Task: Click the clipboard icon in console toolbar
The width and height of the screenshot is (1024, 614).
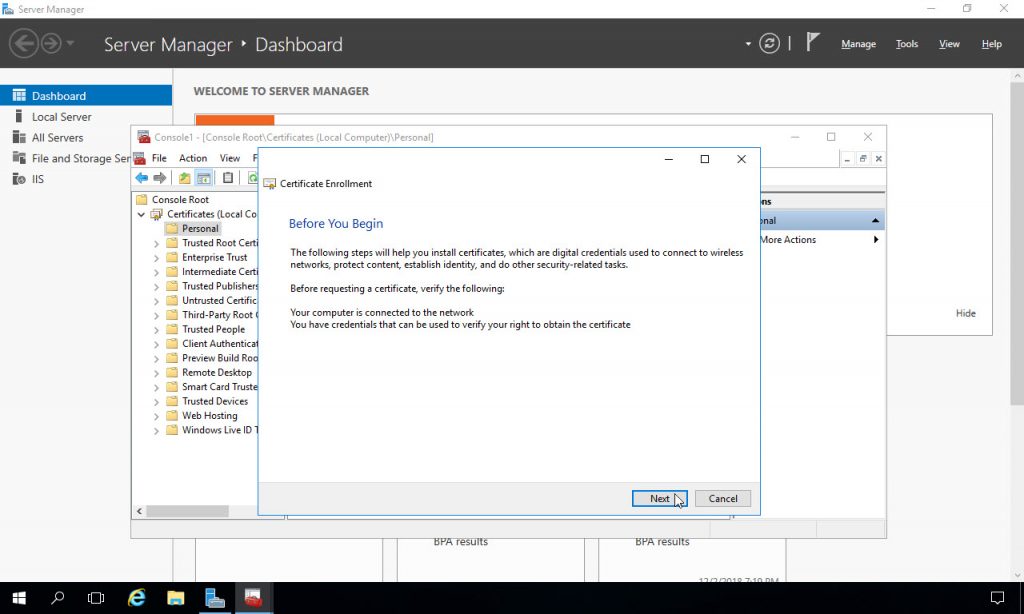Action: click(228, 178)
